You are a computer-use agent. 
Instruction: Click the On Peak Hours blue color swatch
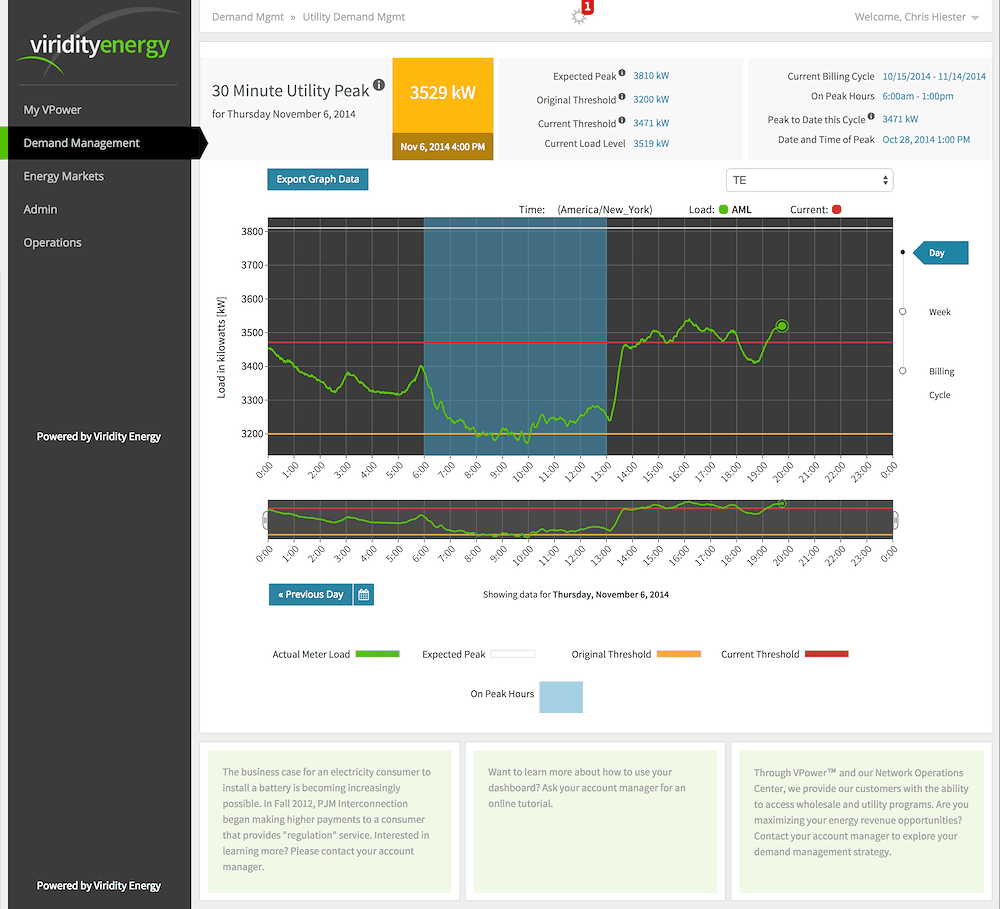[561, 697]
